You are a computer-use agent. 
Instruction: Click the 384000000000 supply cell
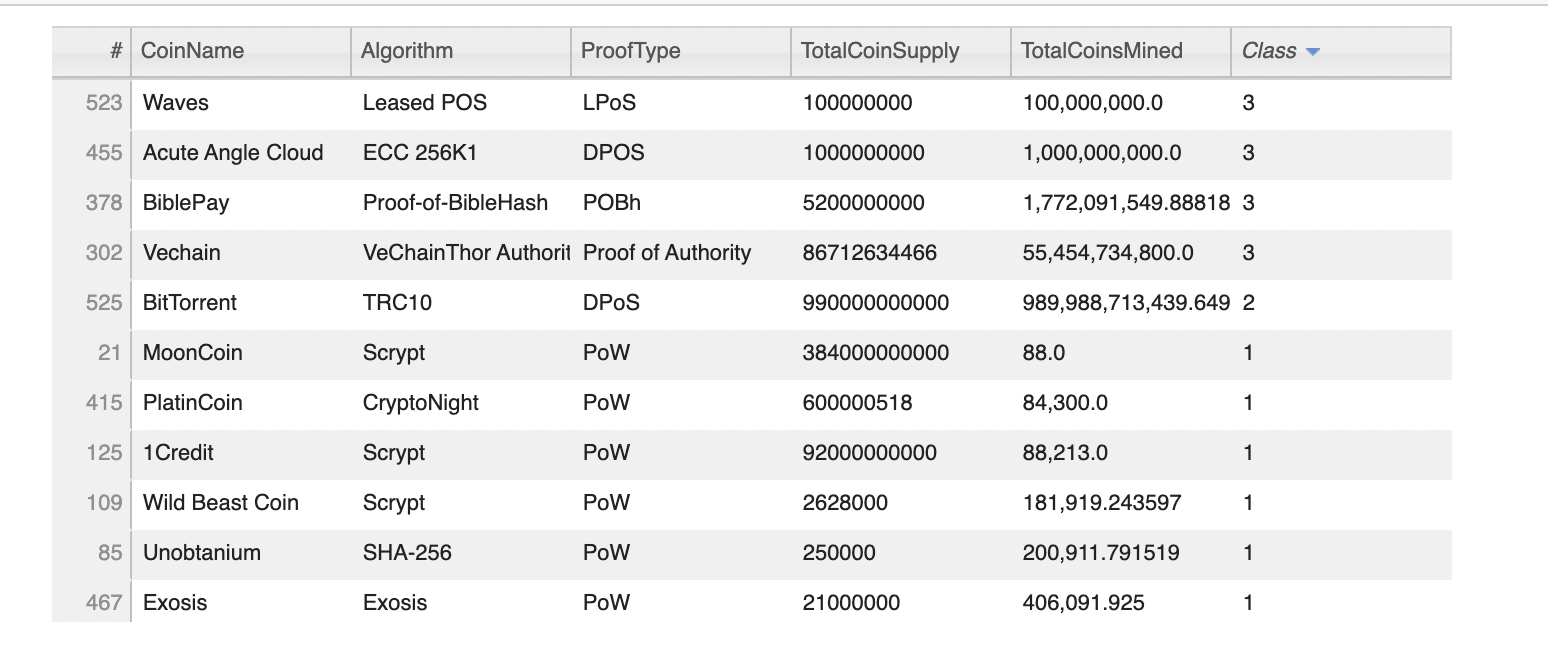click(x=901, y=353)
